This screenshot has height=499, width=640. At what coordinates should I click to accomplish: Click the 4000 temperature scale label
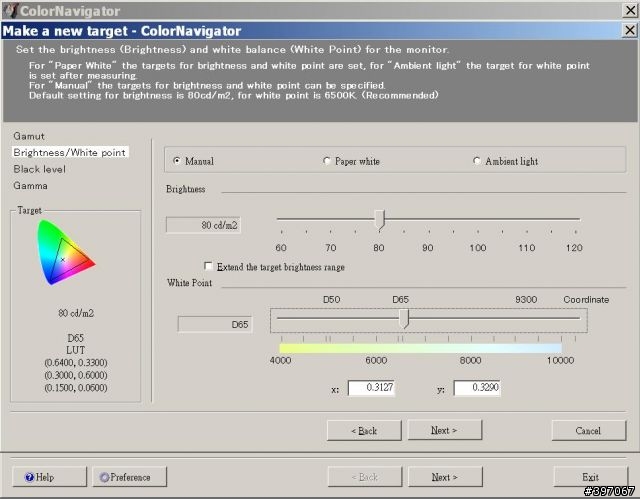click(x=280, y=360)
